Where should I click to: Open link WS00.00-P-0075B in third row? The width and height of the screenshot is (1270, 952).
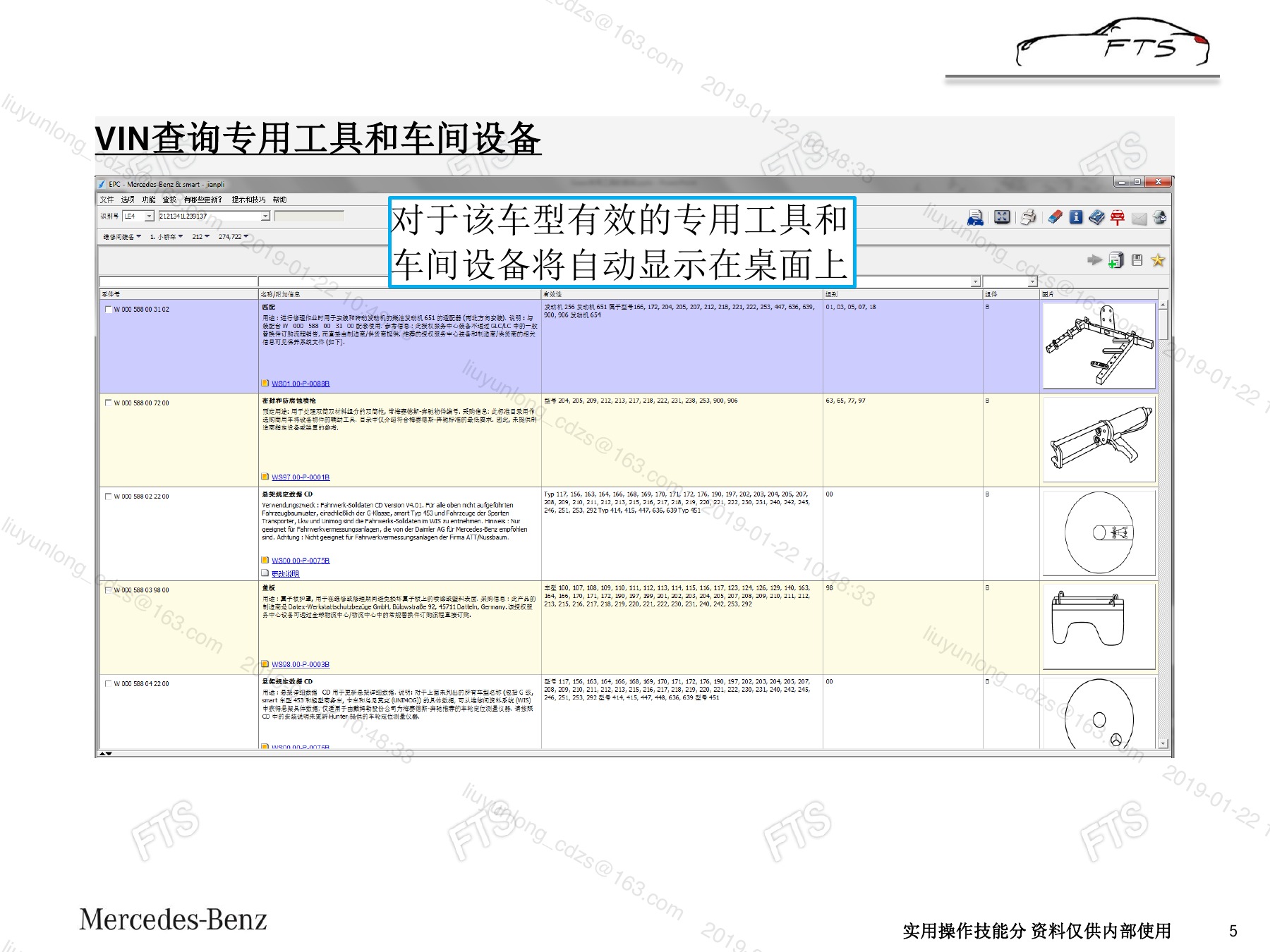pyautogui.click(x=301, y=561)
